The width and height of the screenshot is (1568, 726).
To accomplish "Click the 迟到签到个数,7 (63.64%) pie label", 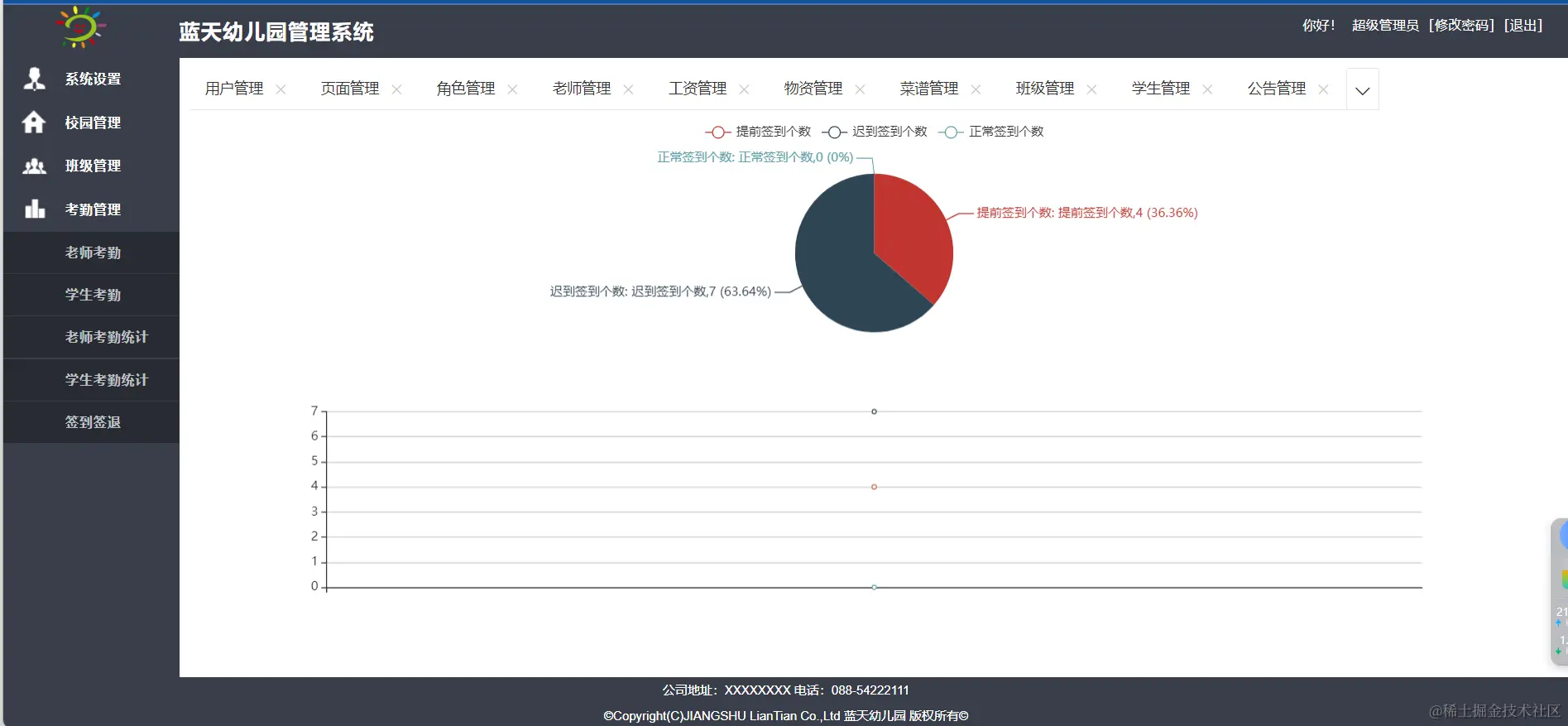I will pos(660,291).
